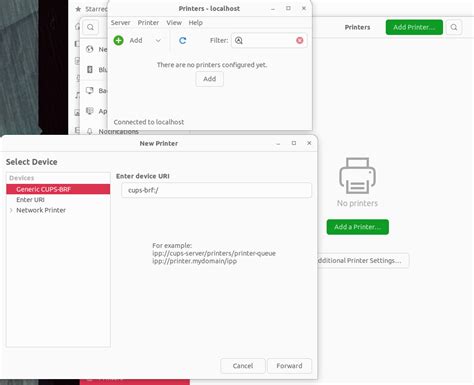
Task: Open Background settings monitor icon
Action: [90, 90]
